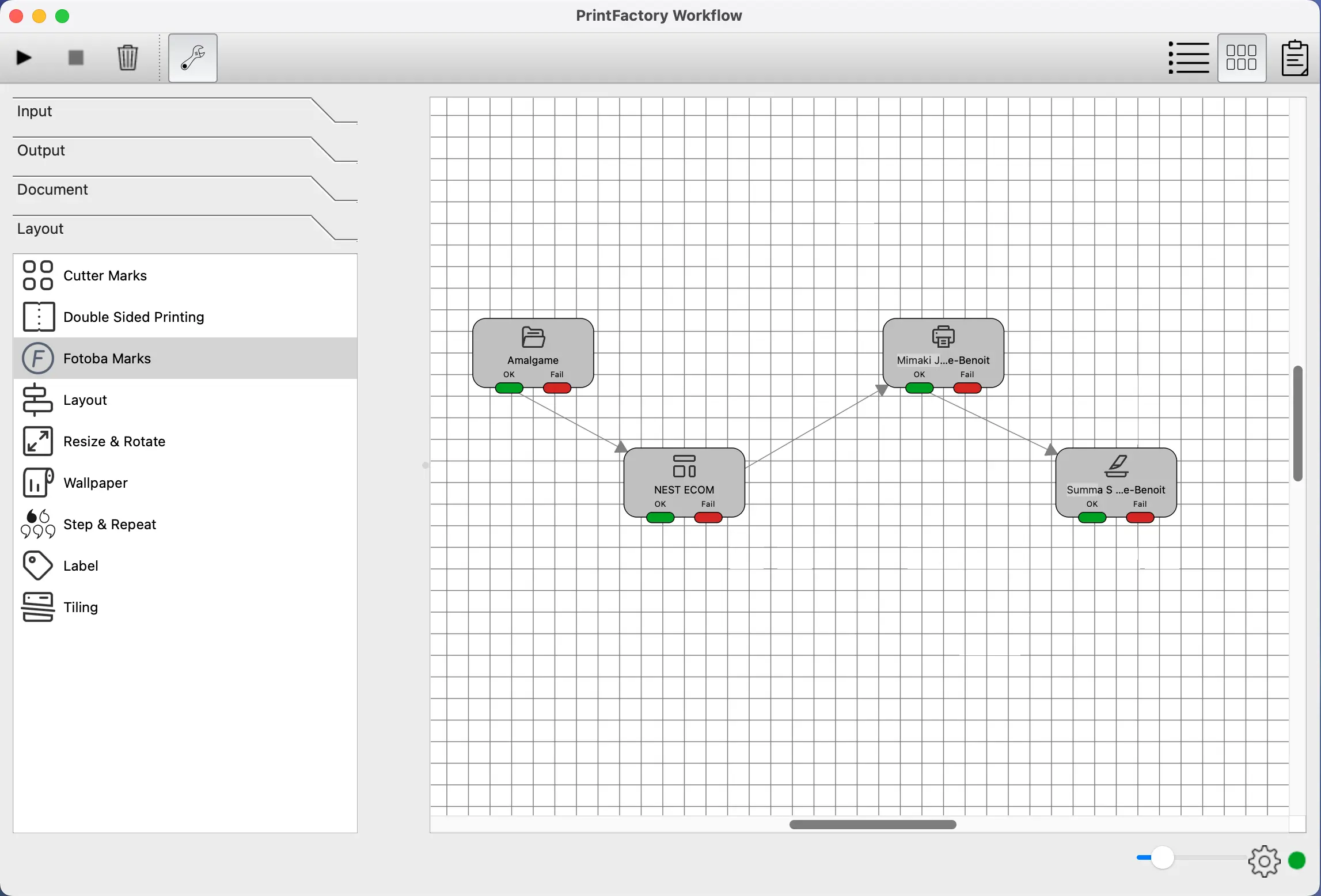Collapse the Layout section header
Viewport: 1321px width, 896px height.
185,229
